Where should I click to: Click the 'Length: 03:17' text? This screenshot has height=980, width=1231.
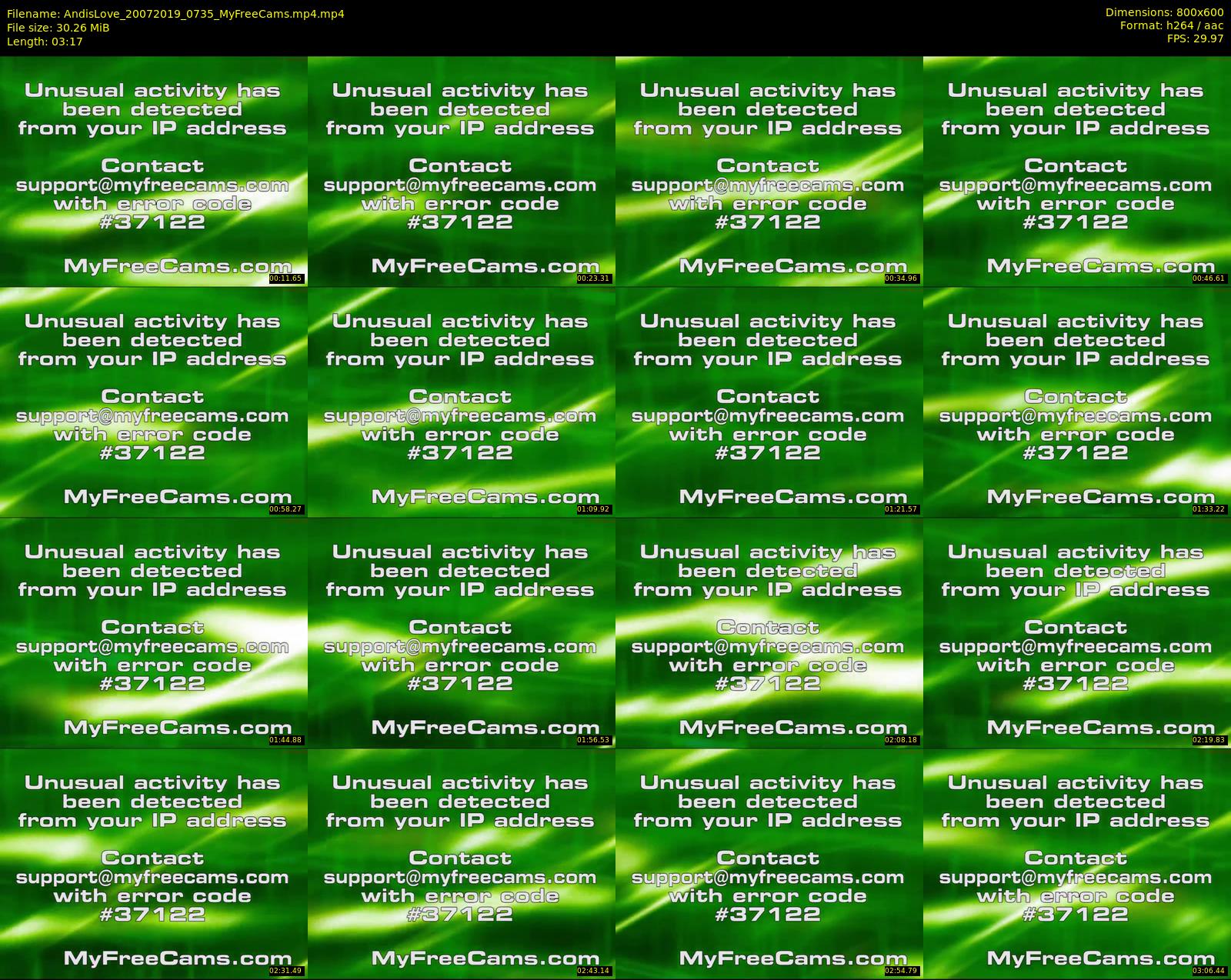coord(45,42)
